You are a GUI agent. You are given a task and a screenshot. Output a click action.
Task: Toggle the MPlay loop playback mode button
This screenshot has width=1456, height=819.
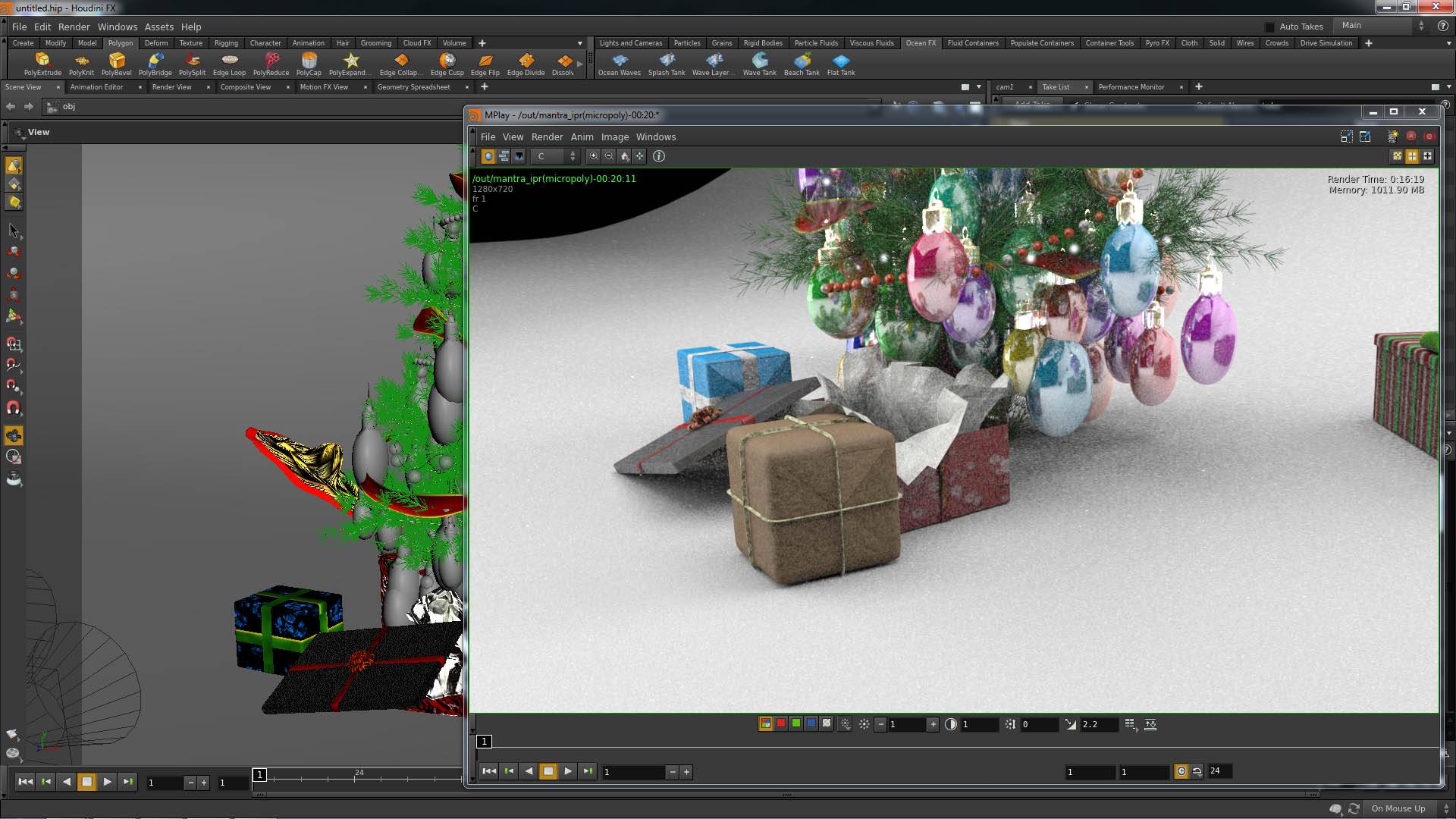(1197, 771)
